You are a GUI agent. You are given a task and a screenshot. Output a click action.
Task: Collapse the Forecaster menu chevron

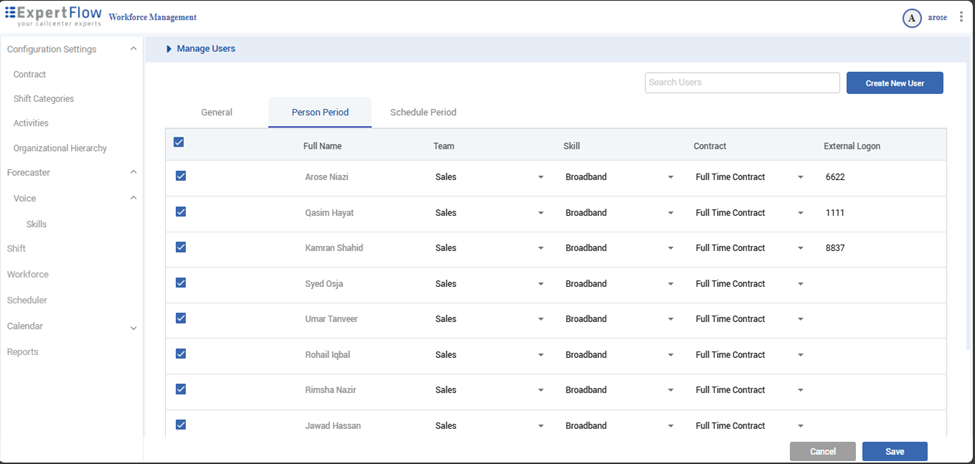[134, 172]
